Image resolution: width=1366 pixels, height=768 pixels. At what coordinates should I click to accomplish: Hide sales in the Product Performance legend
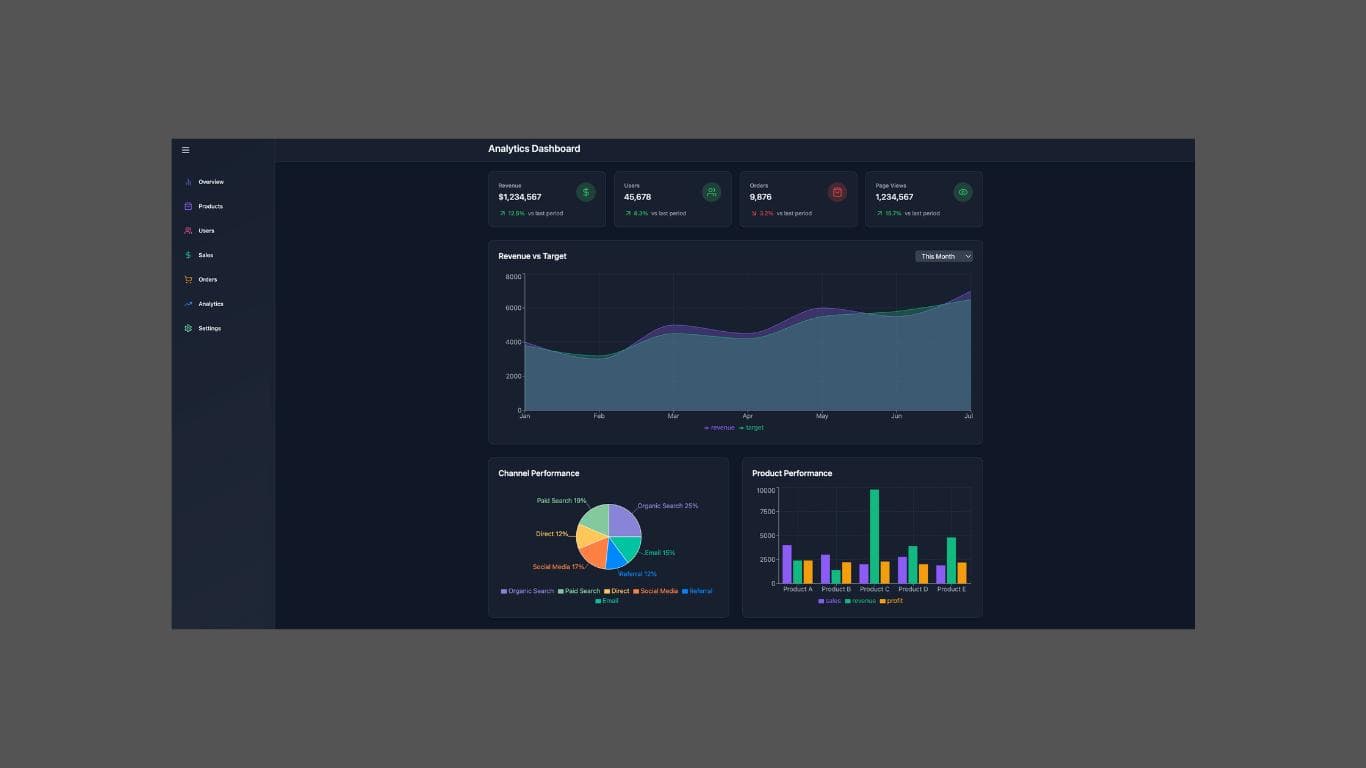click(829, 600)
